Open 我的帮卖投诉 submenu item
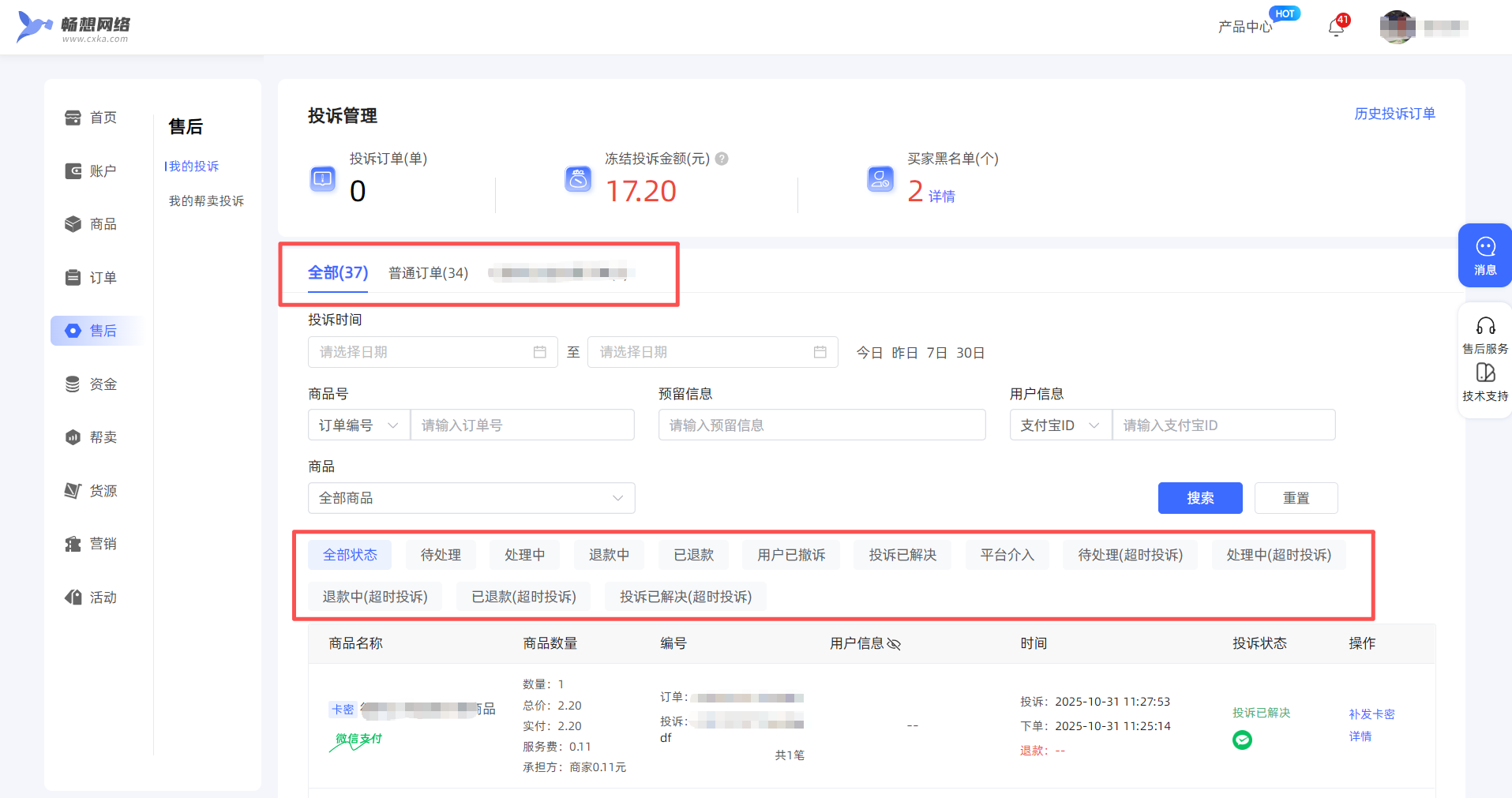Viewport: 1512px width, 798px height. coord(206,201)
